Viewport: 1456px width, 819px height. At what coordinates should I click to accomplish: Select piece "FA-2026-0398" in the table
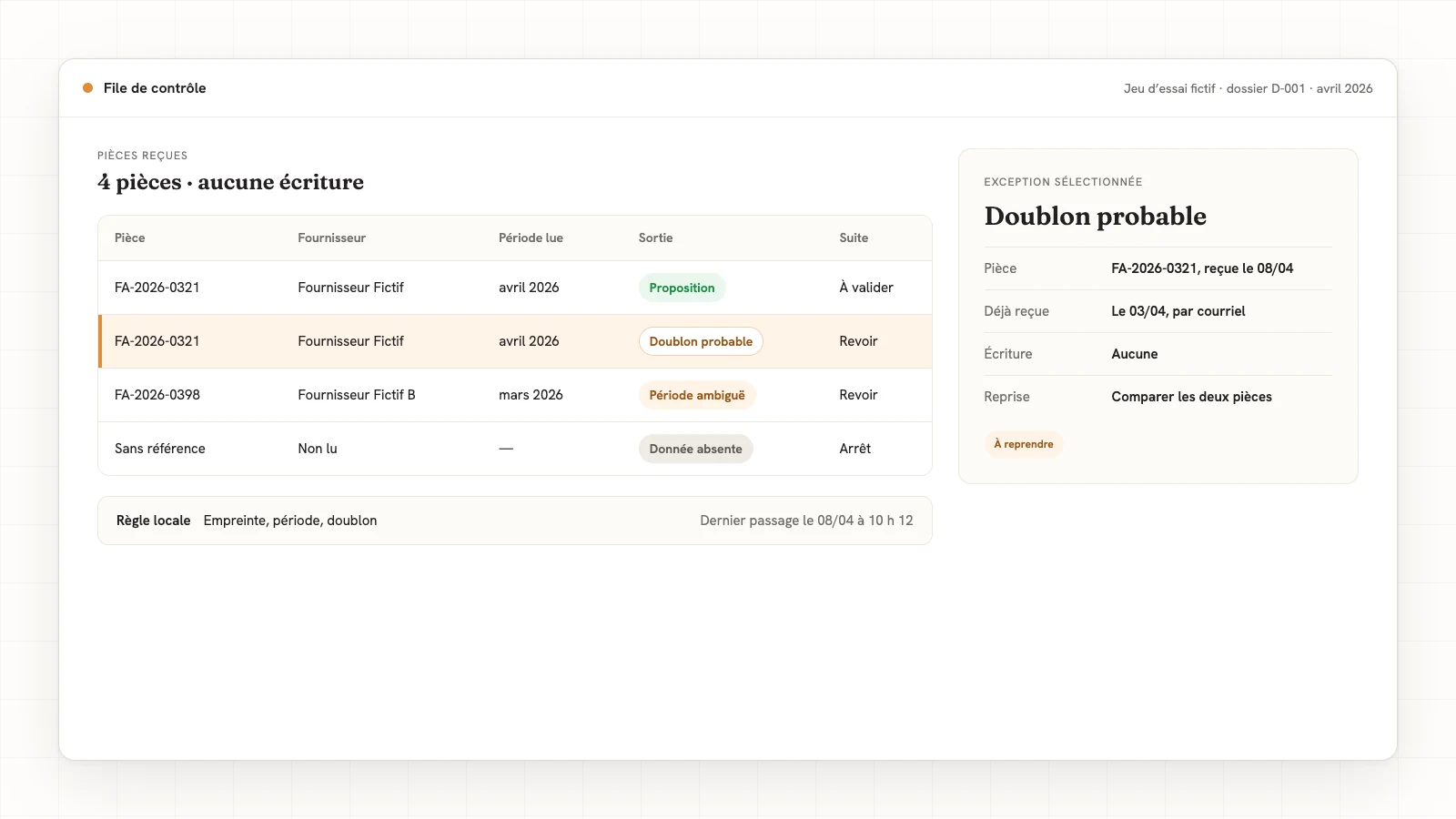point(157,395)
